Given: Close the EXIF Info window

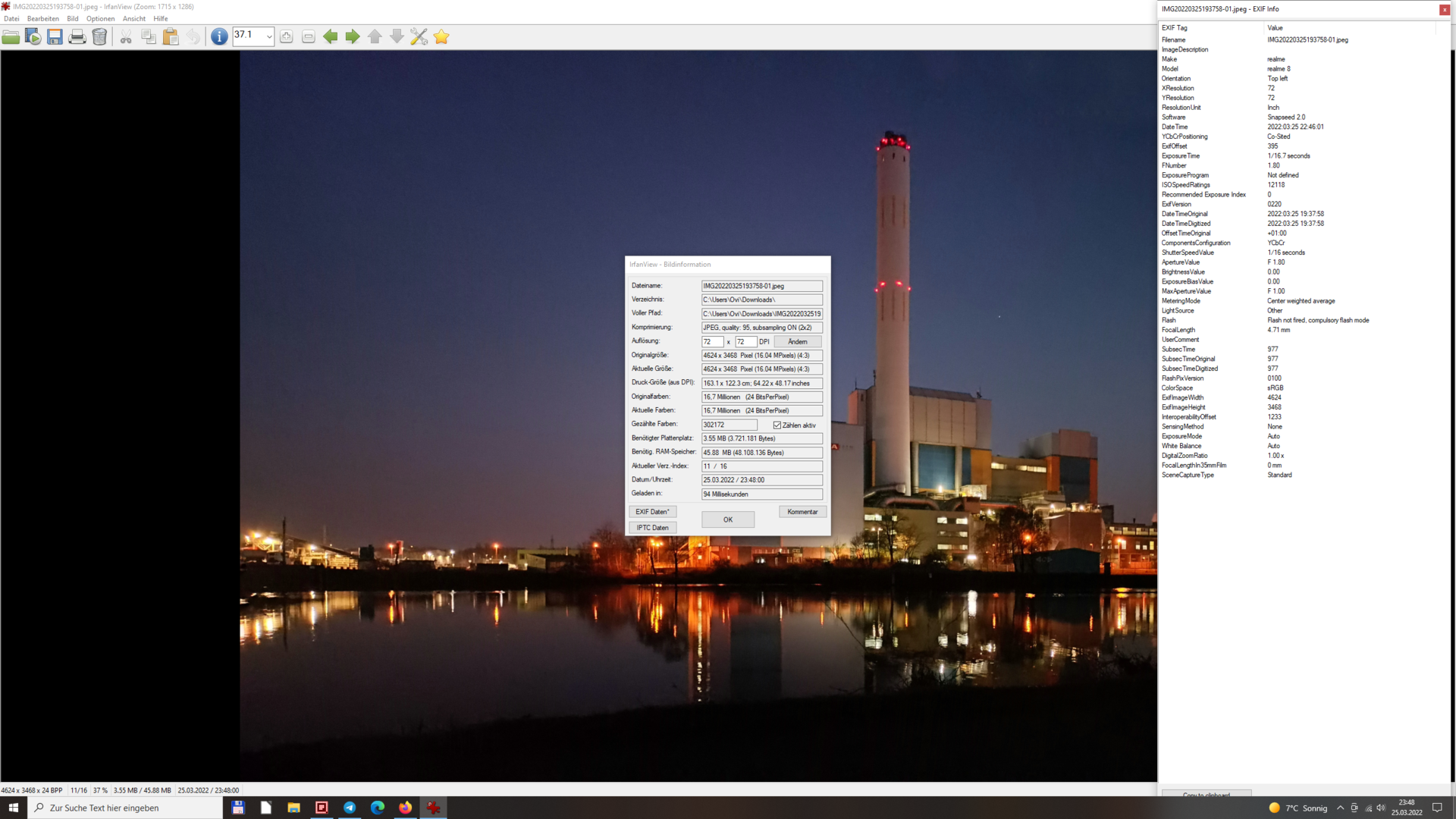Looking at the screenshot, I should click(x=1445, y=9).
